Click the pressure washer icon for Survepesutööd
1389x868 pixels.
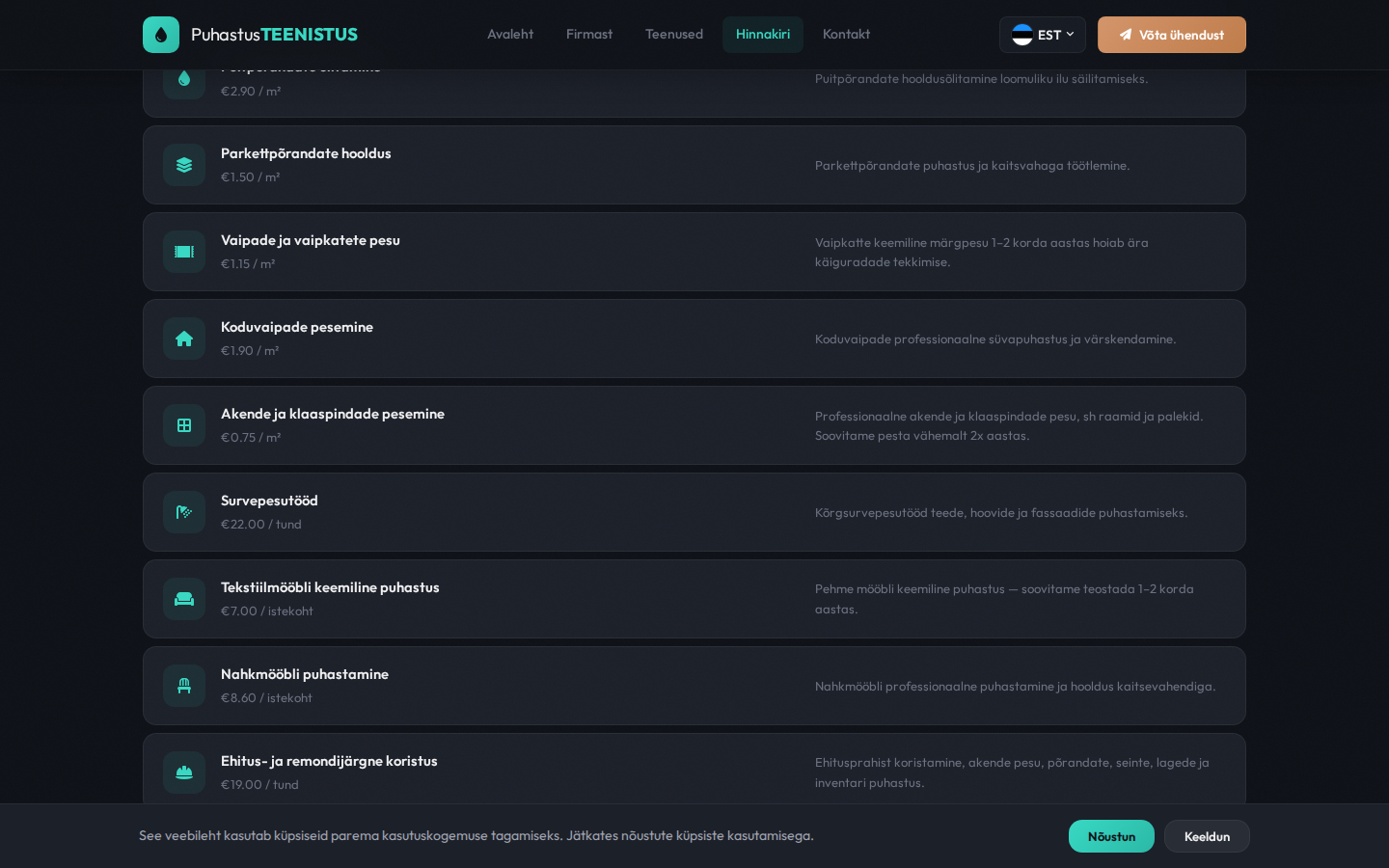(184, 512)
